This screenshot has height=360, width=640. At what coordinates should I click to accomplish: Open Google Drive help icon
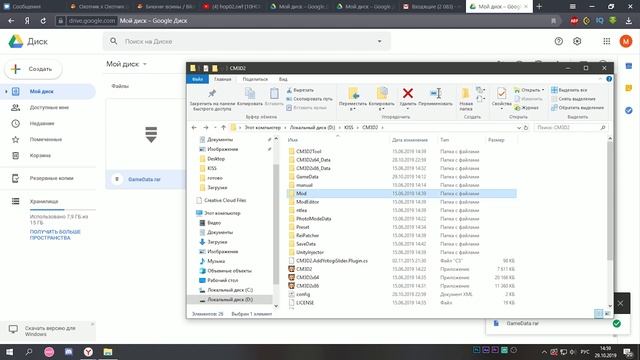tap(558, 41)
